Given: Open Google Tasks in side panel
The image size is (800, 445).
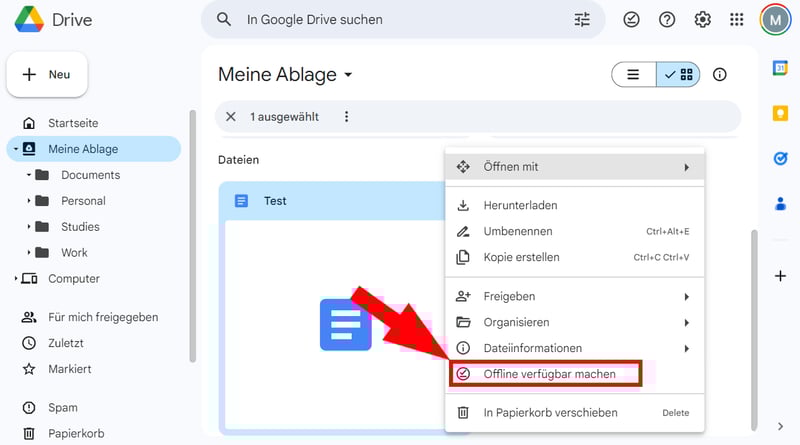Looking at the screenshot, I should 780,158.
